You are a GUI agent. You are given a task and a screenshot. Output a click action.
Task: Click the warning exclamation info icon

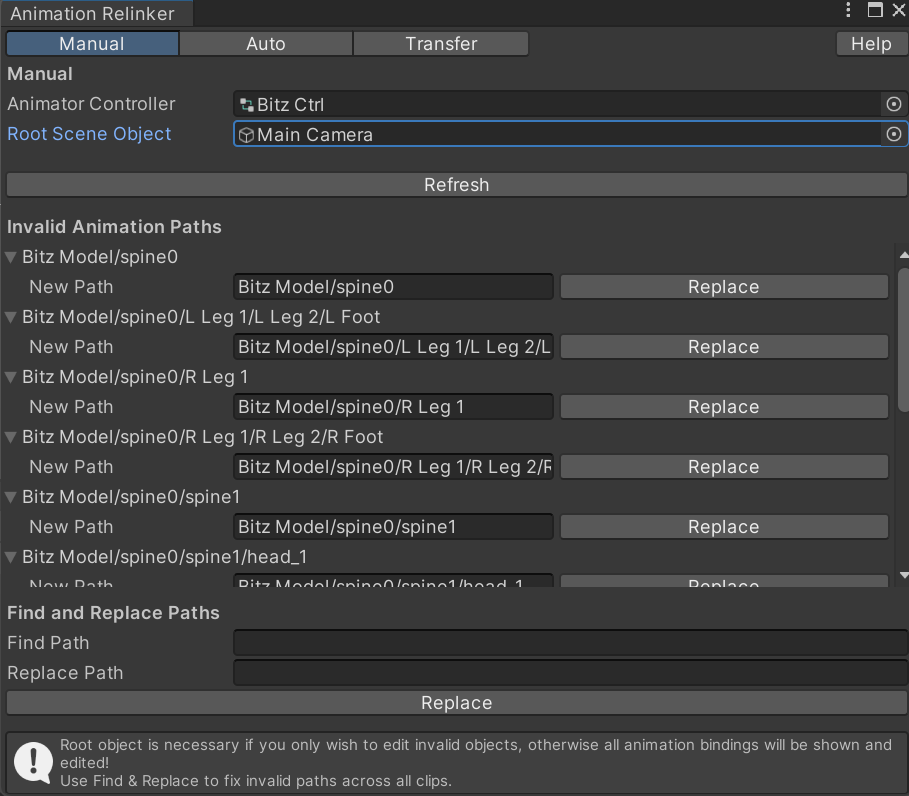click(x=33, y=762)
